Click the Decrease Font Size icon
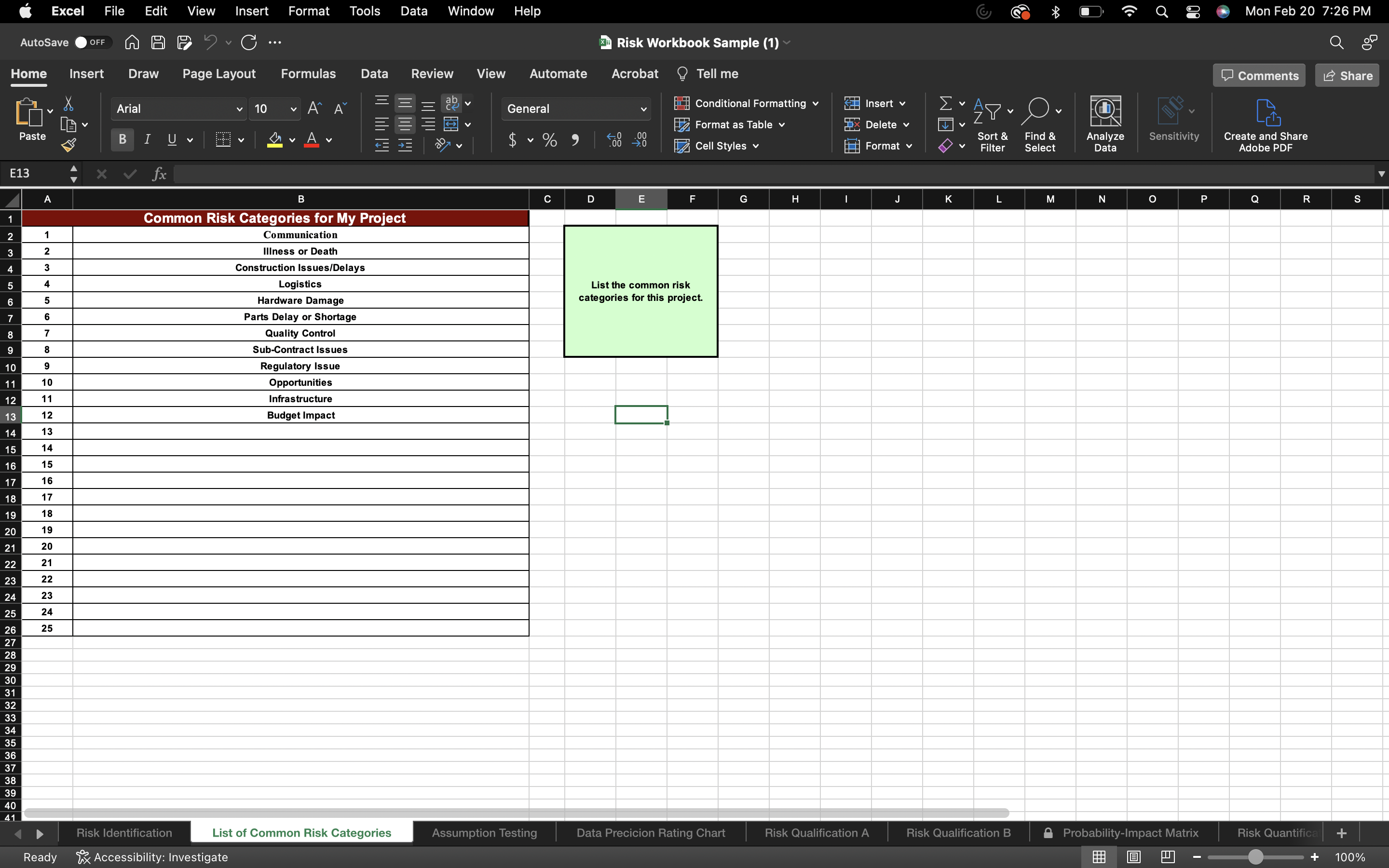This screenshot has width=1389, height=868. (x=340, y=108)
